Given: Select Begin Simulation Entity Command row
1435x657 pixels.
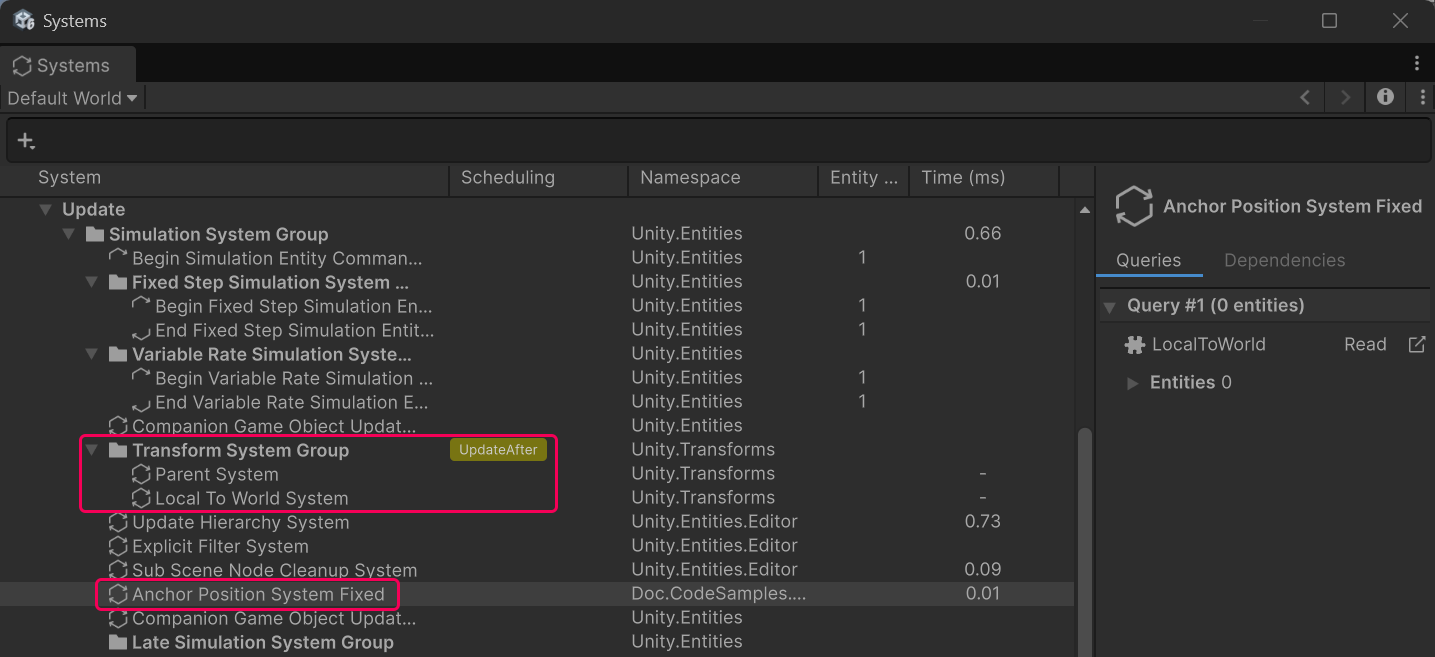Looking at the screenshot, I should coord(537,258).
